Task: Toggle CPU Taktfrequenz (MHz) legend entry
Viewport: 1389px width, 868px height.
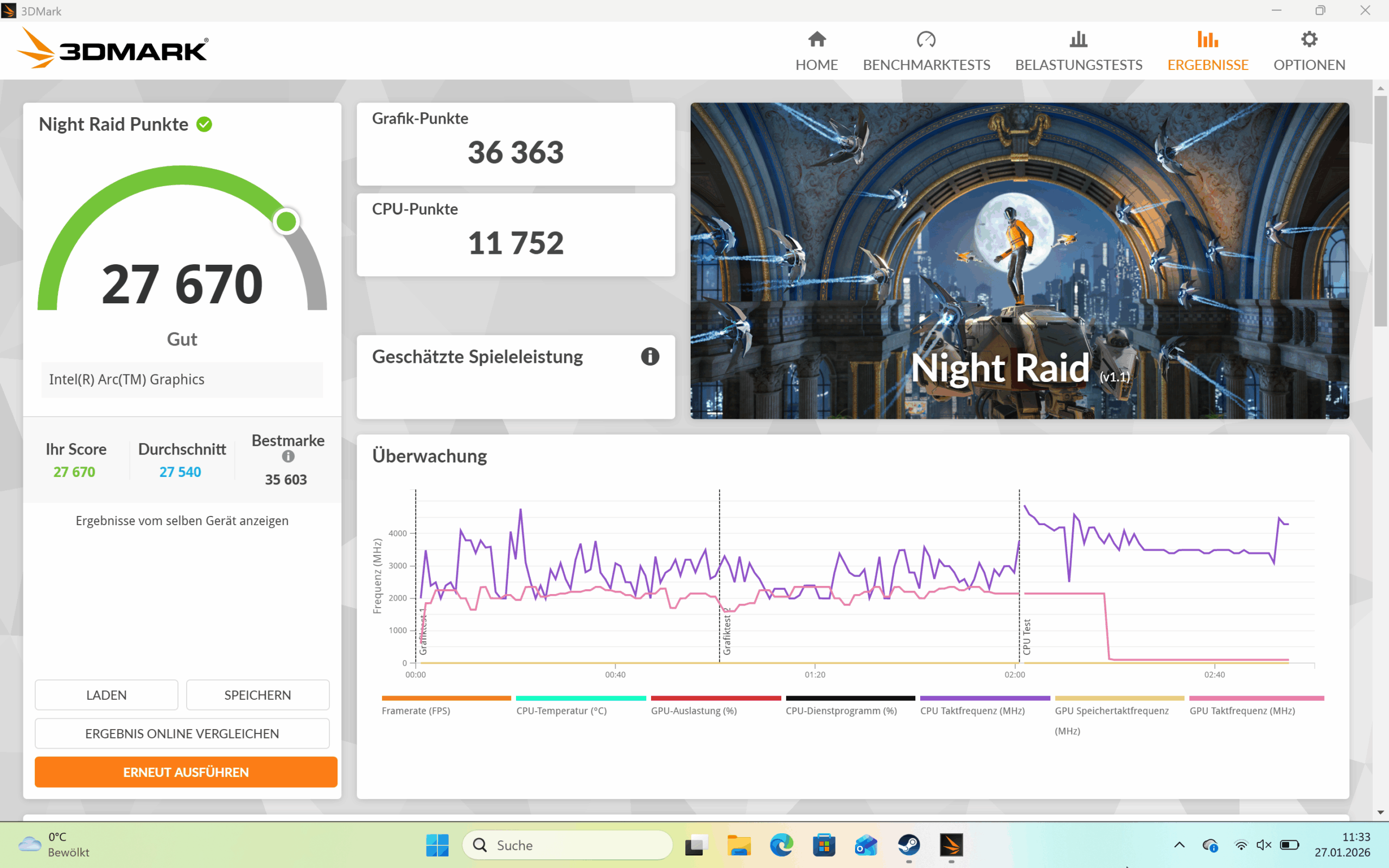Action: coord(972,710)
